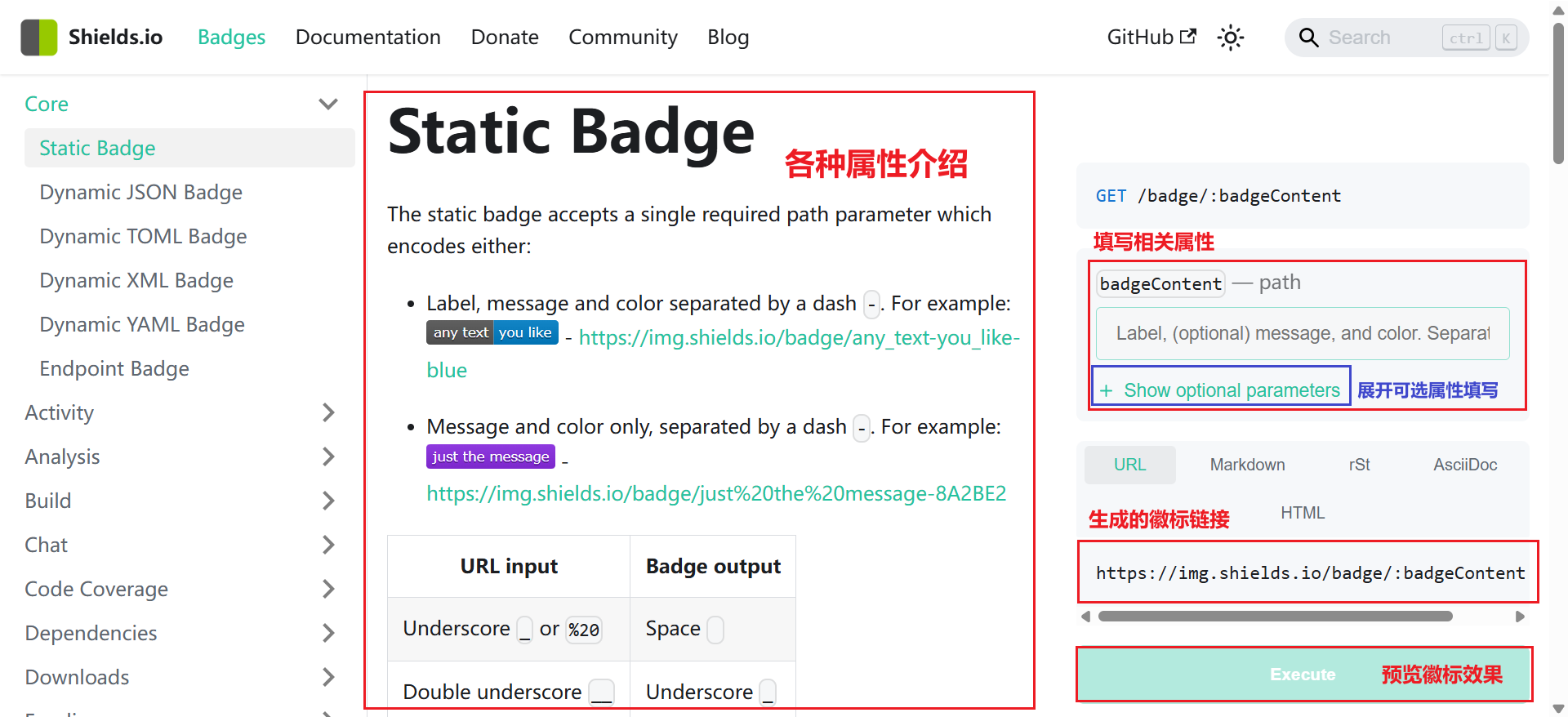Click the Shields.io site title

pyautogui.click(x=115, y=38)
